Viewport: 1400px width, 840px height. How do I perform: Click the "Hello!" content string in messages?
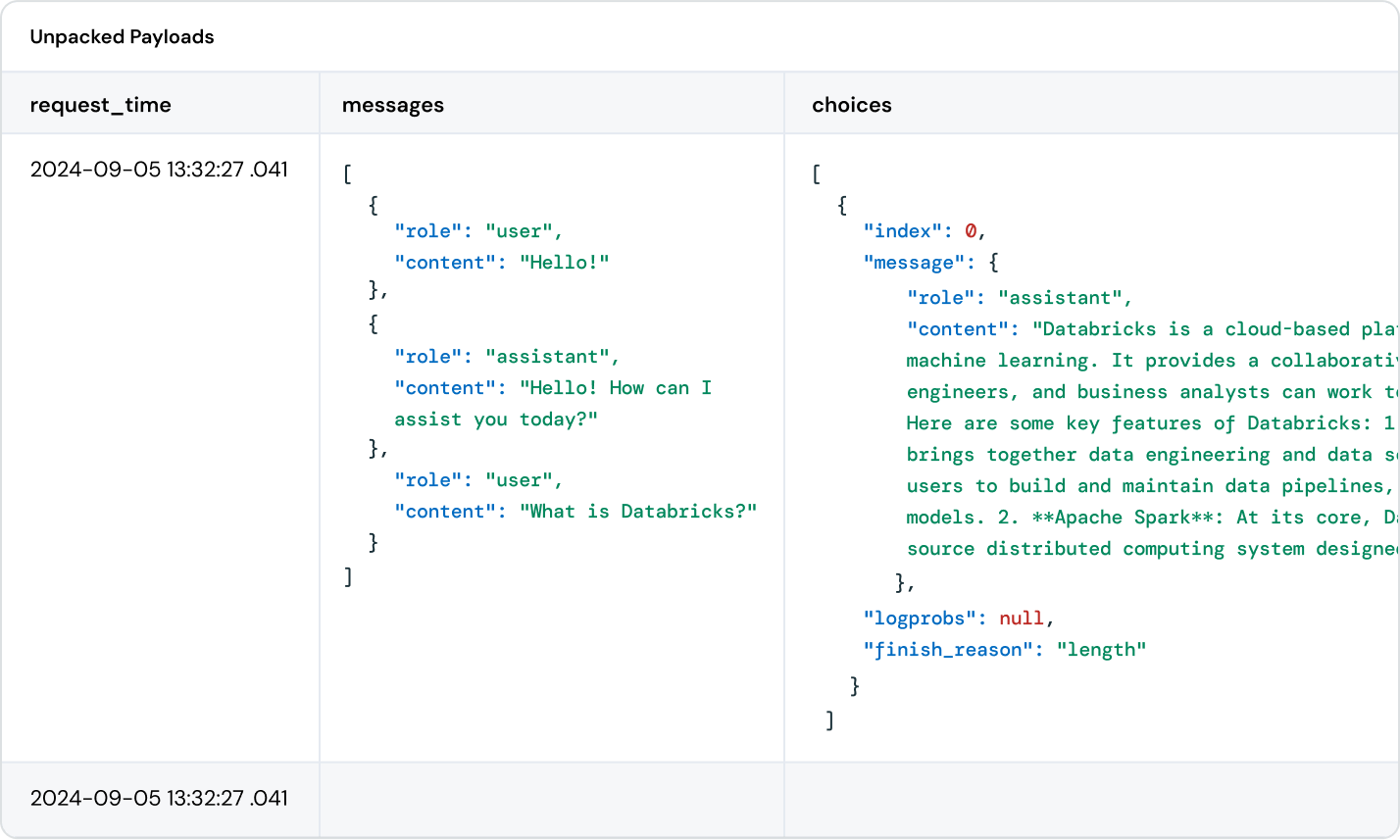pos(564,263)
